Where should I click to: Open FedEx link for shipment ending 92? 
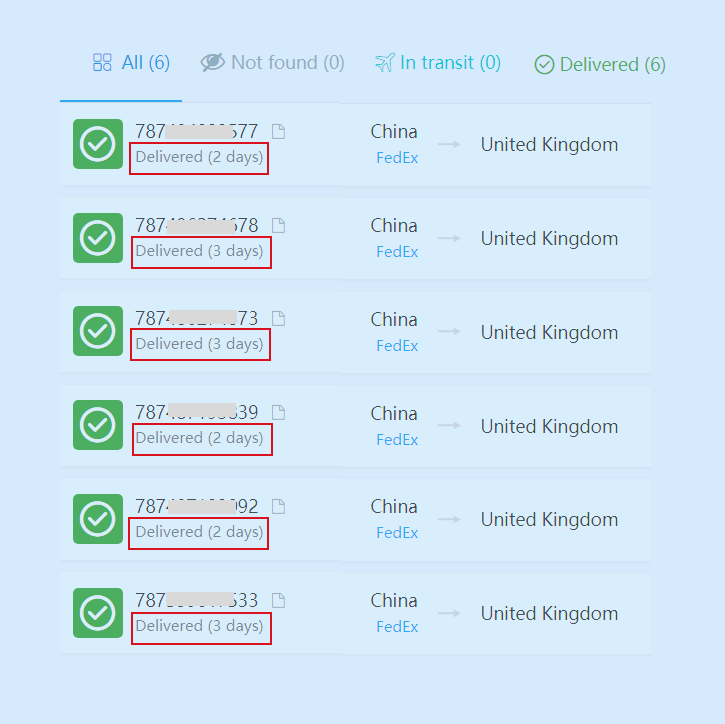(397, 533)
